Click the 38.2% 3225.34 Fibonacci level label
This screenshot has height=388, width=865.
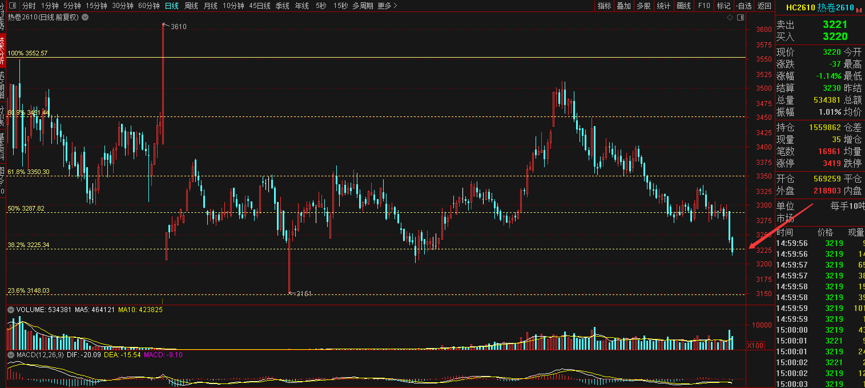(x=29, y=245)
